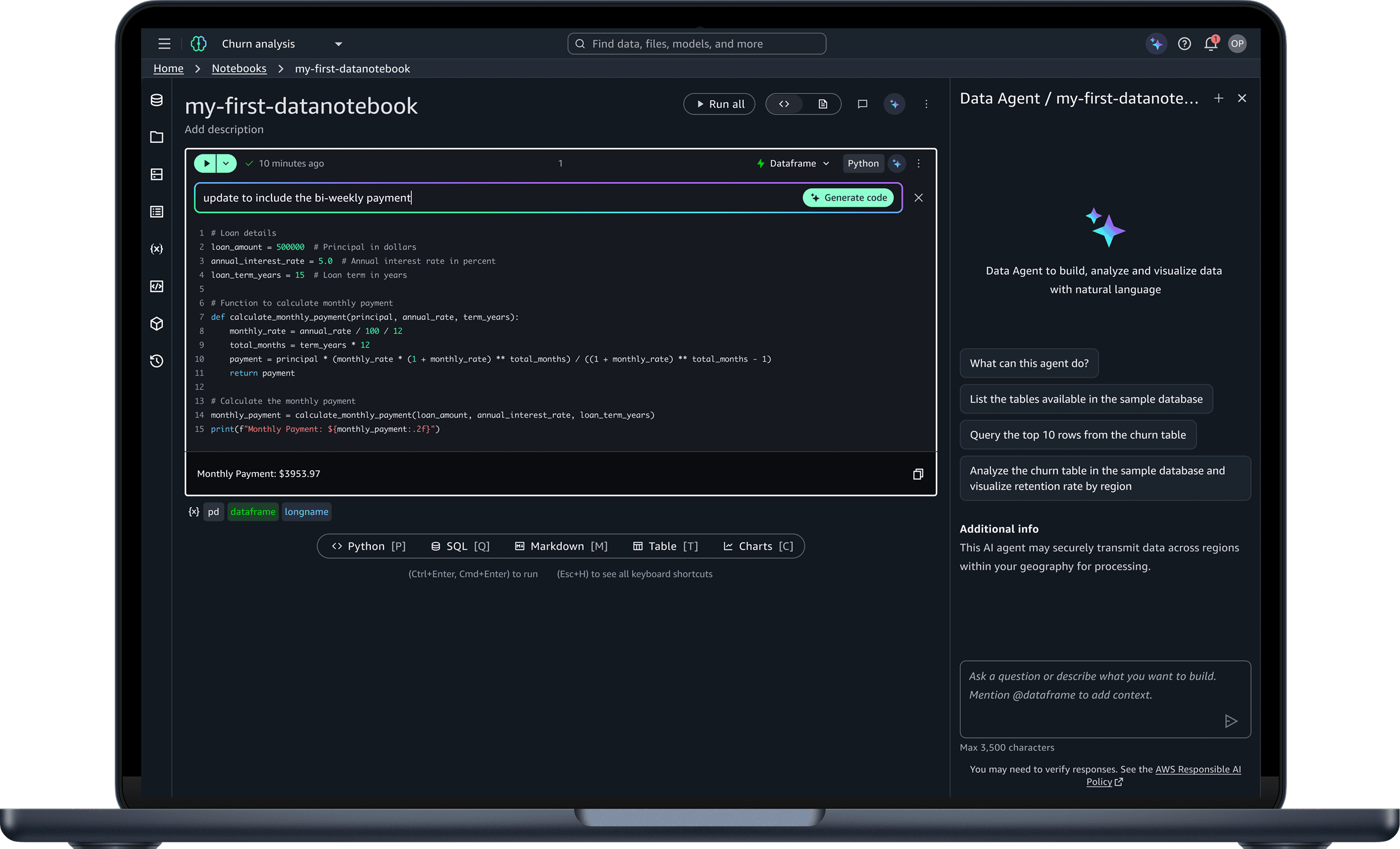
Task: Click the Data Agent question input box
Action: [1105, 699]
